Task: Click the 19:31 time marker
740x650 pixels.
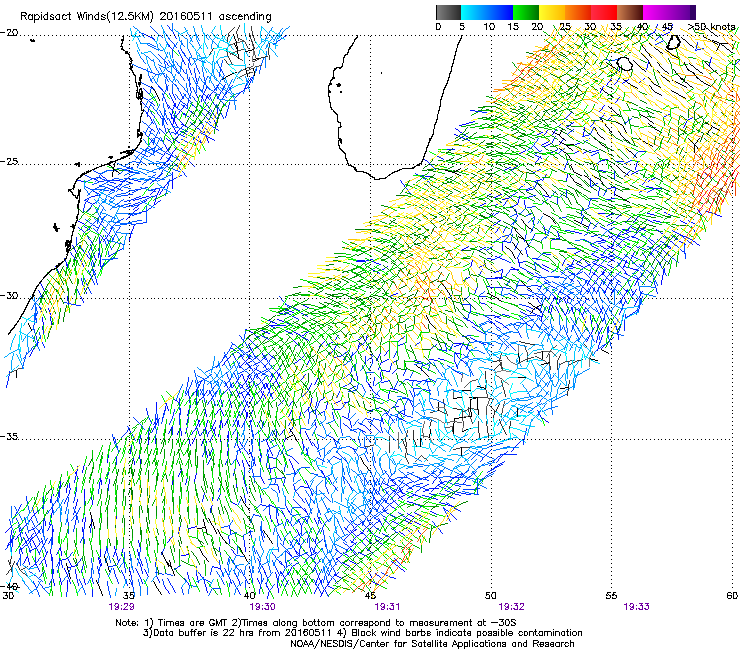Action: (x=387, y=607)
